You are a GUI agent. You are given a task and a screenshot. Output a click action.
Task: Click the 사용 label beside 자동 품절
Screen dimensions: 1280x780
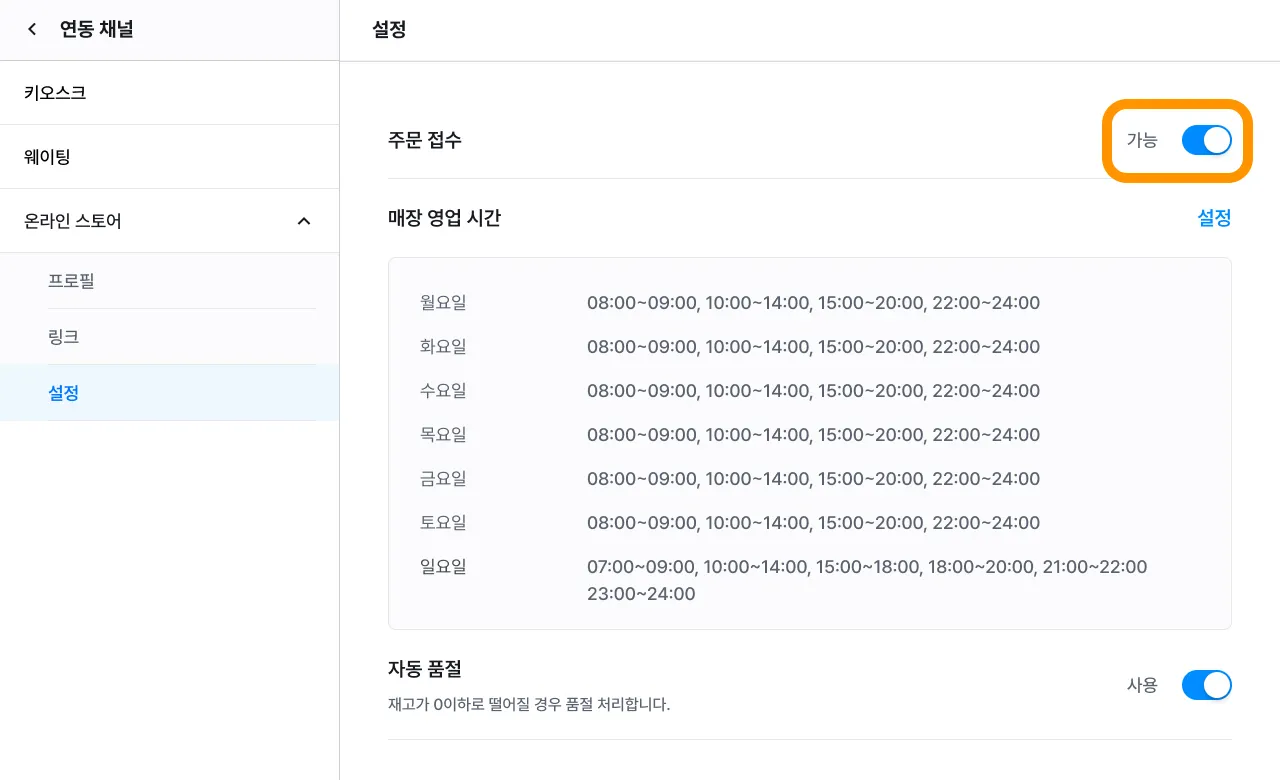[1142, 685]
